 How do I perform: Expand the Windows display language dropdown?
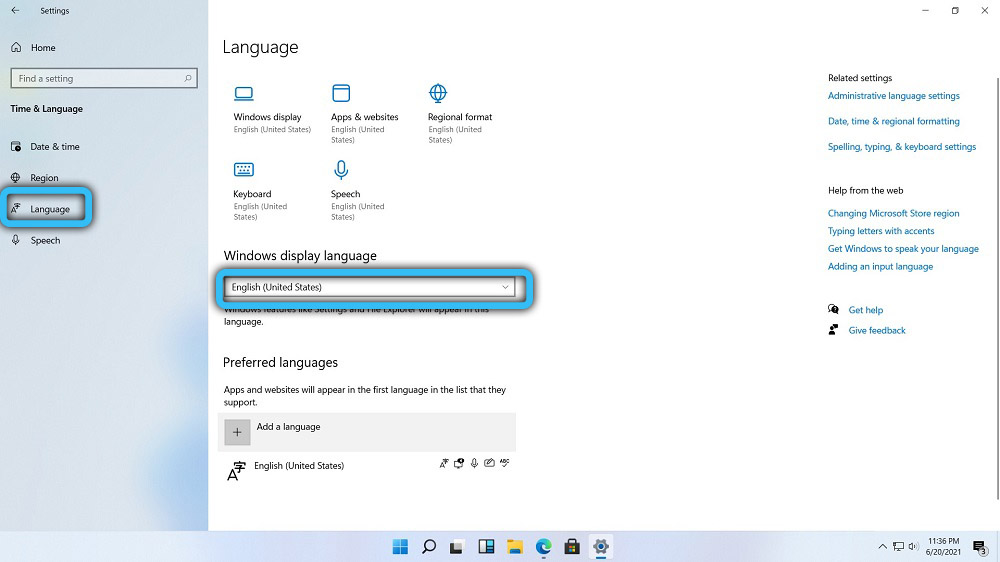pos(370,287)
